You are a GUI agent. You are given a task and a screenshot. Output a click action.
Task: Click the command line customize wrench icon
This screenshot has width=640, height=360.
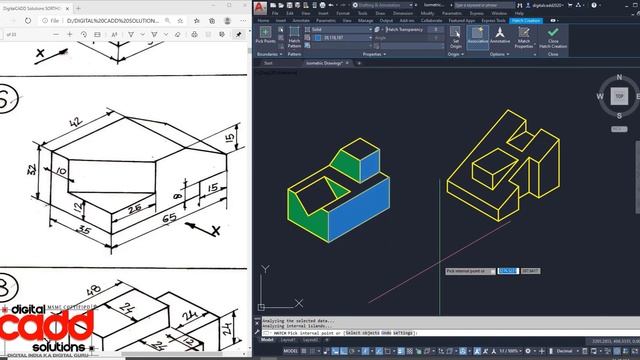[x=257, y=333]
